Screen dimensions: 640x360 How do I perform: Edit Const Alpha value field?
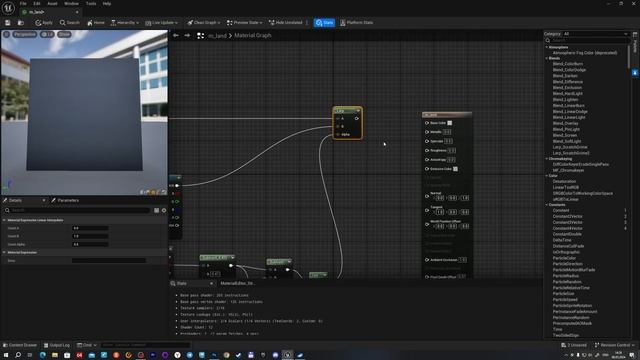coord(90,244)
